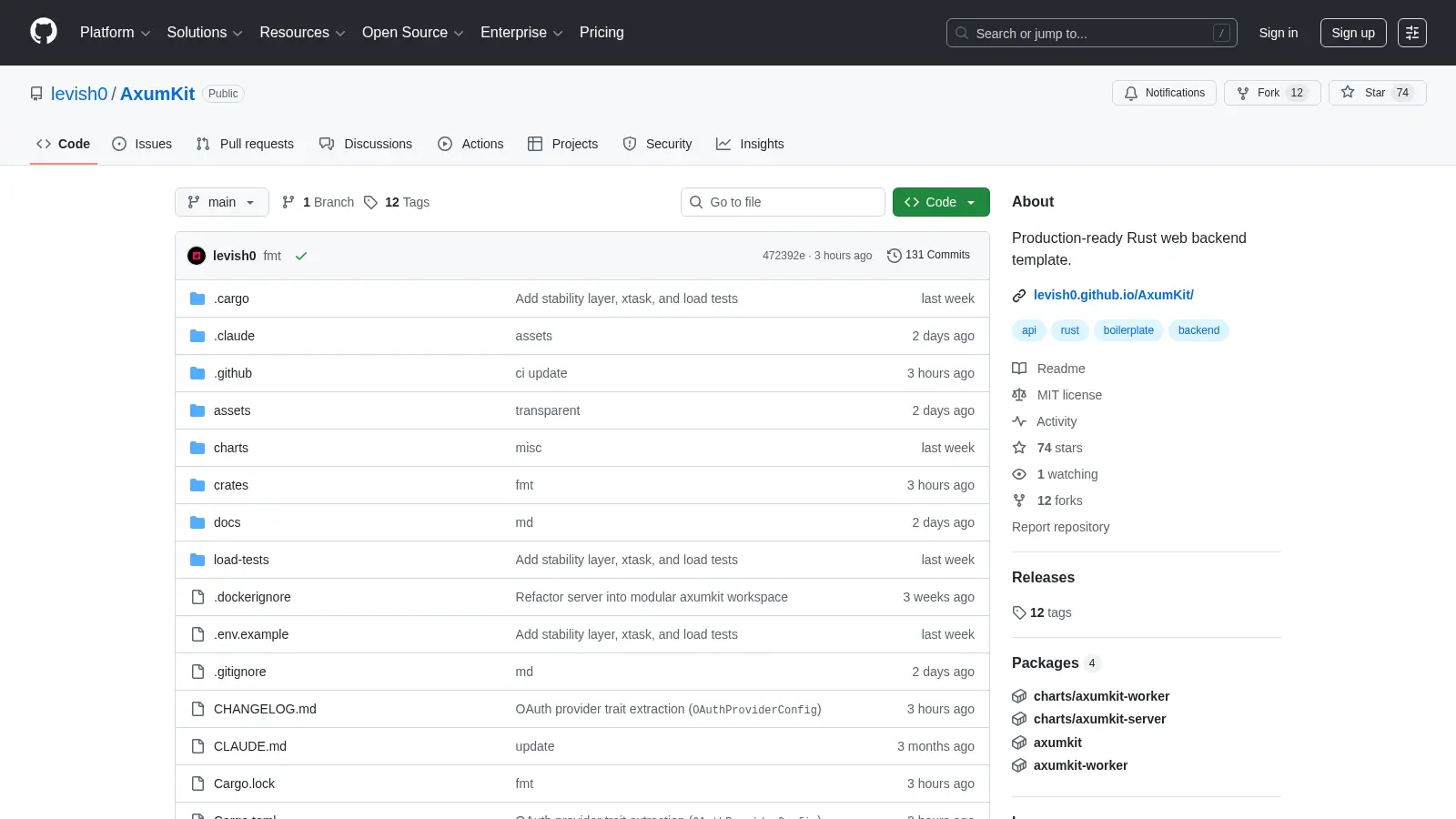Open the levish0.github.io/AxumKit/ link
This screenshot has height=819, width=1456.
click(1114, 295)
